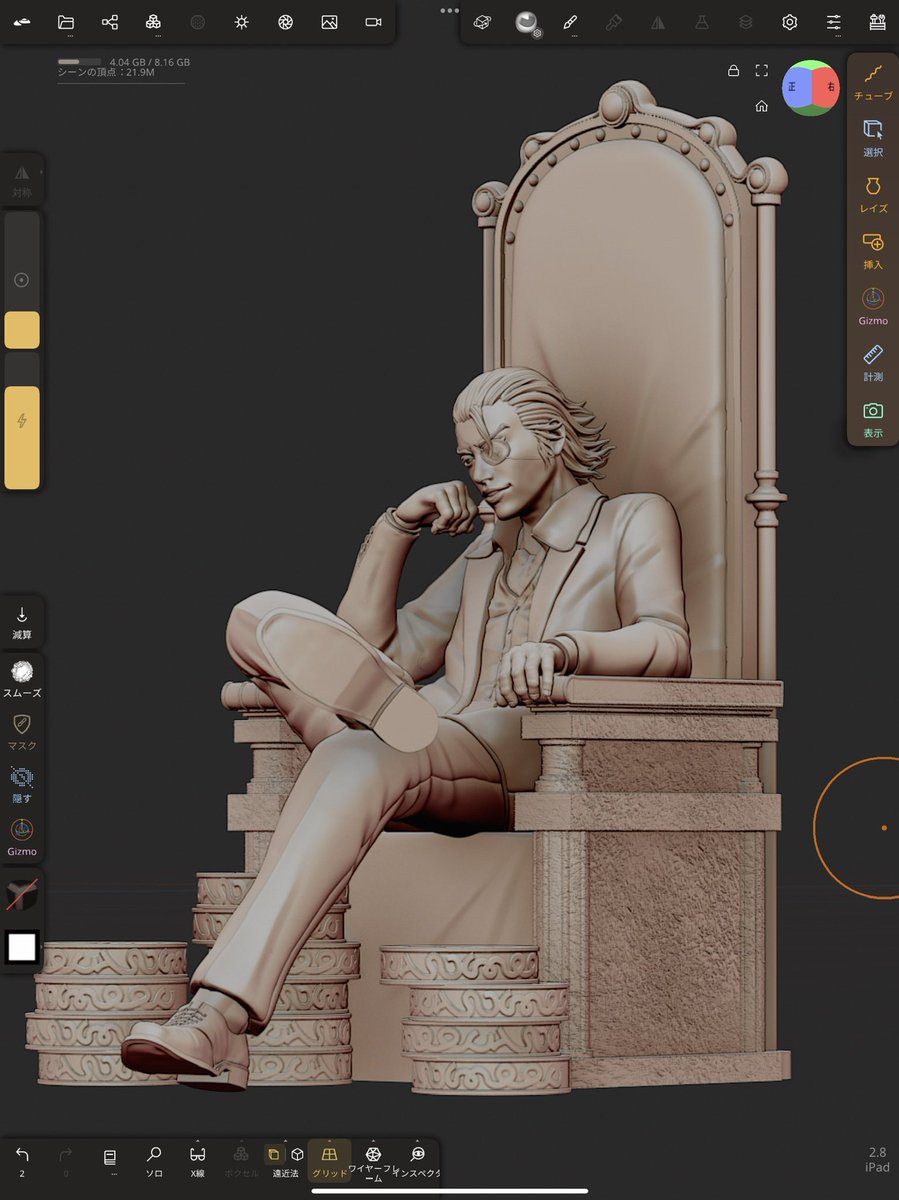Toggle ワイヤーフレーム (Wireframe) display
This screenshot has height=1200, width=899.
click(x=373, y=1163)
